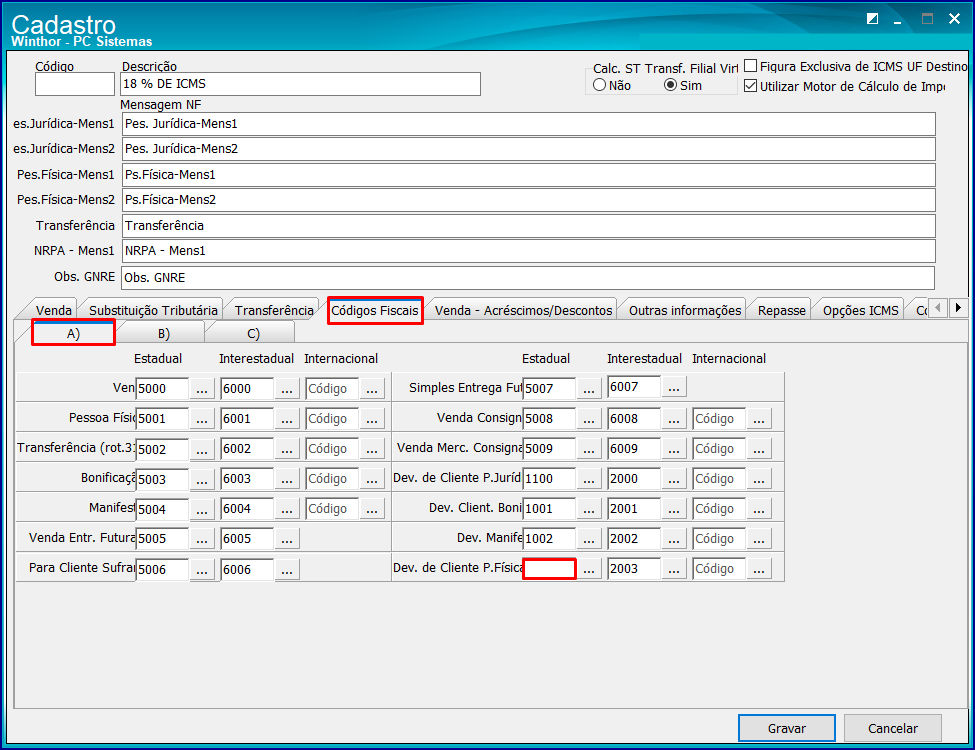
Task: Open lookup next to code 6001
Action: [x=287, y=419]
